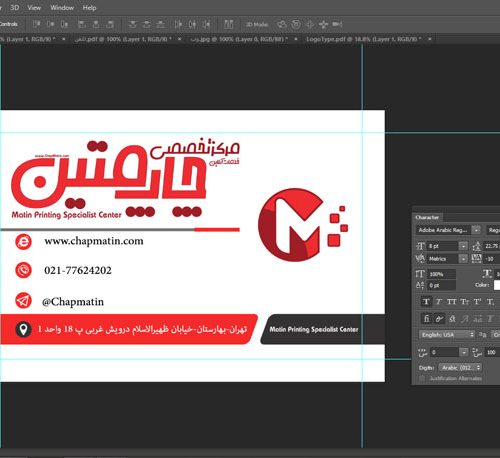500x458 pixels.
Task: Click the tracking VA icon
Action: pos(477,258)
